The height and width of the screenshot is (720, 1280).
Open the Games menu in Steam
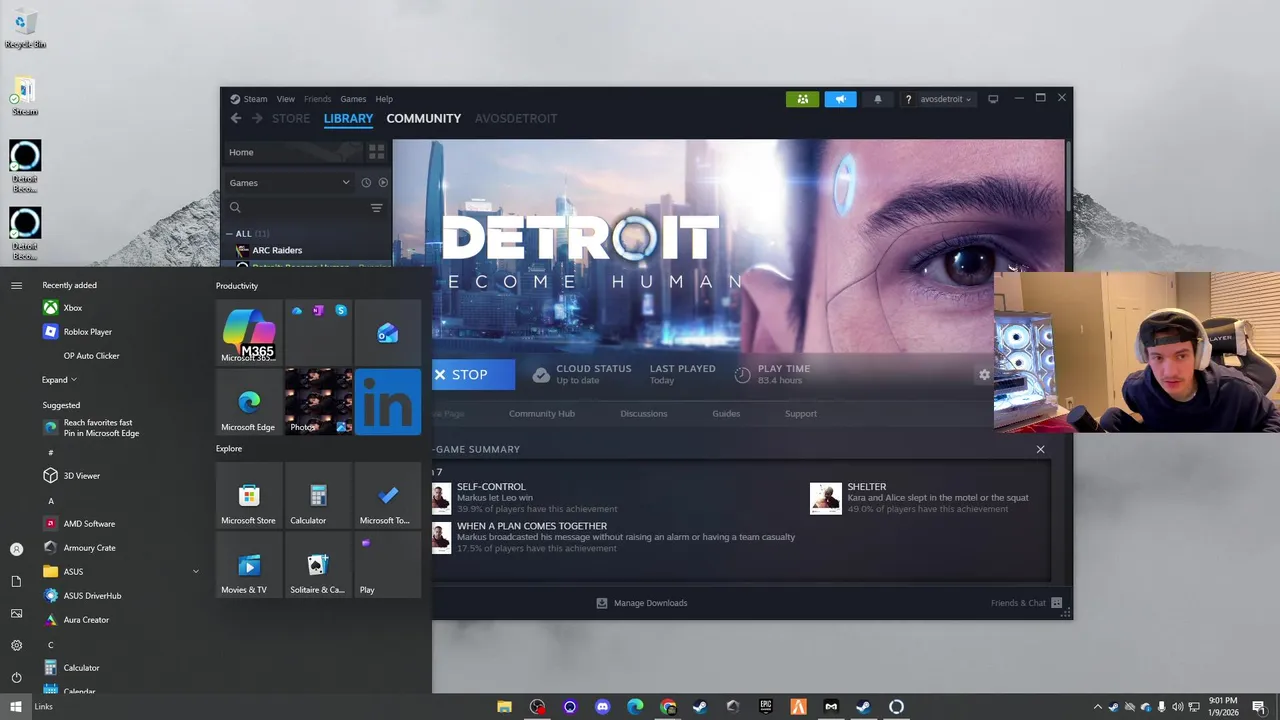click(353, 99)
